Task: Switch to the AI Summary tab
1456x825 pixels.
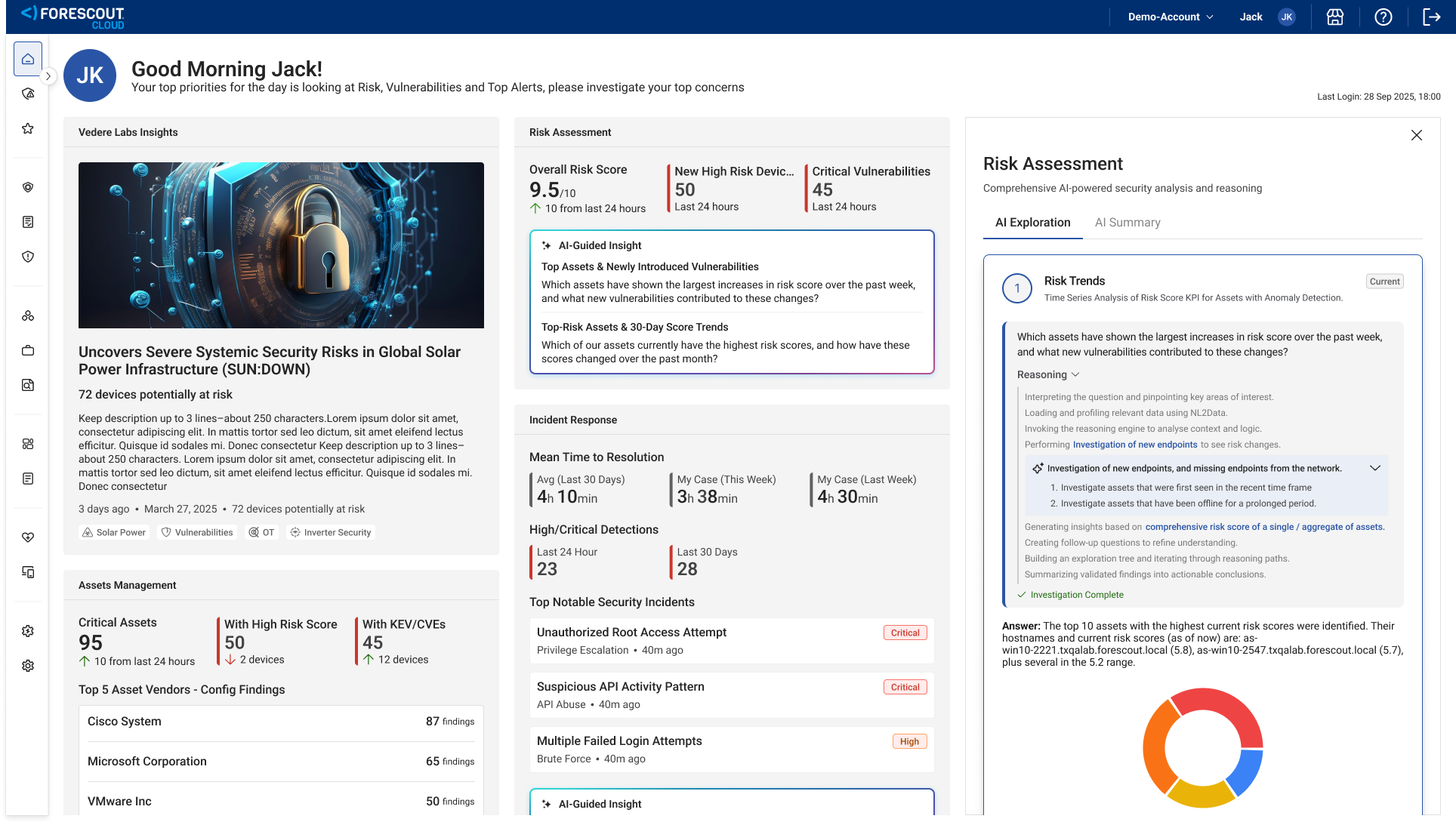Action: tap(1127, 223)
